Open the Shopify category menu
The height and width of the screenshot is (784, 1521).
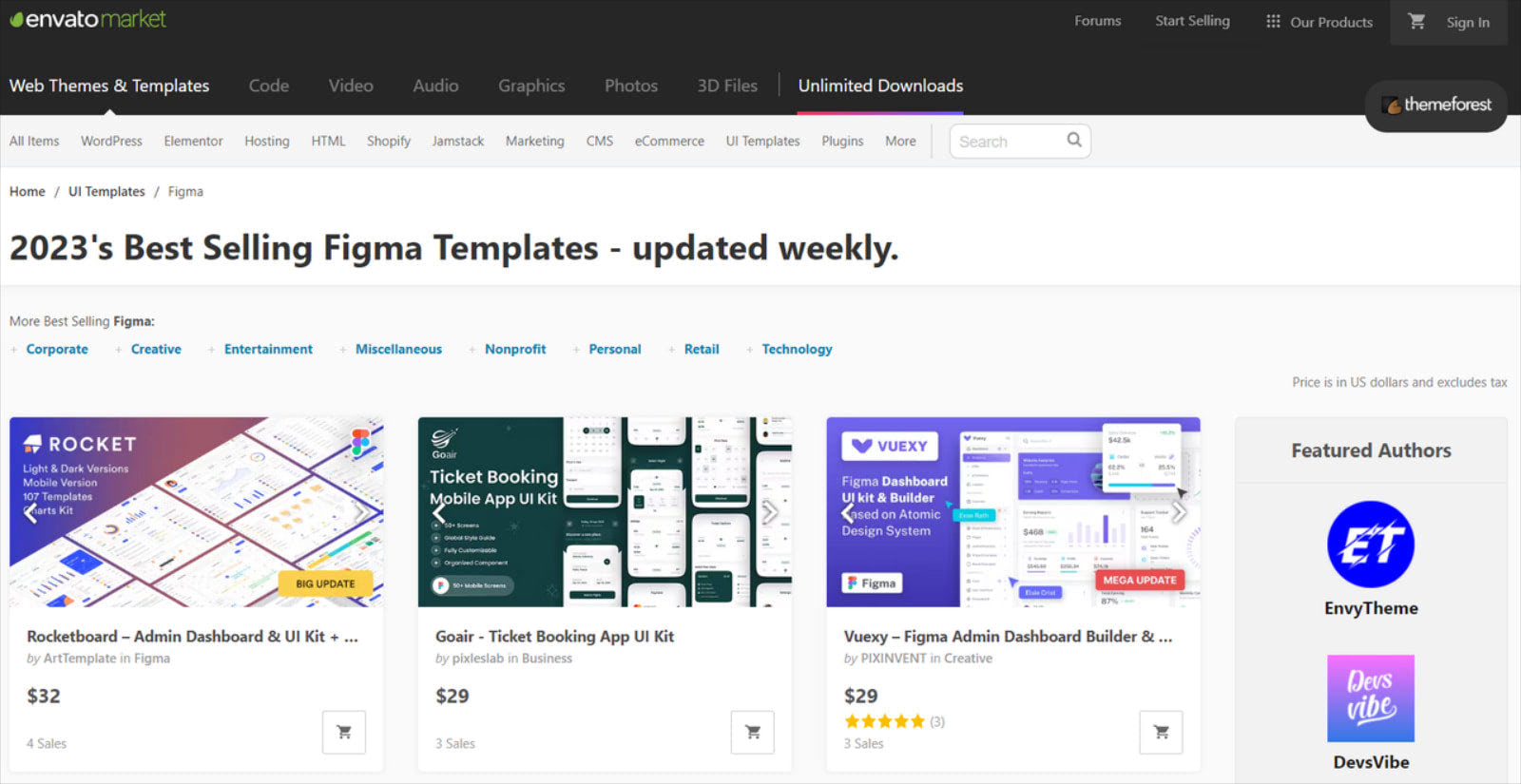coord(389,141)
